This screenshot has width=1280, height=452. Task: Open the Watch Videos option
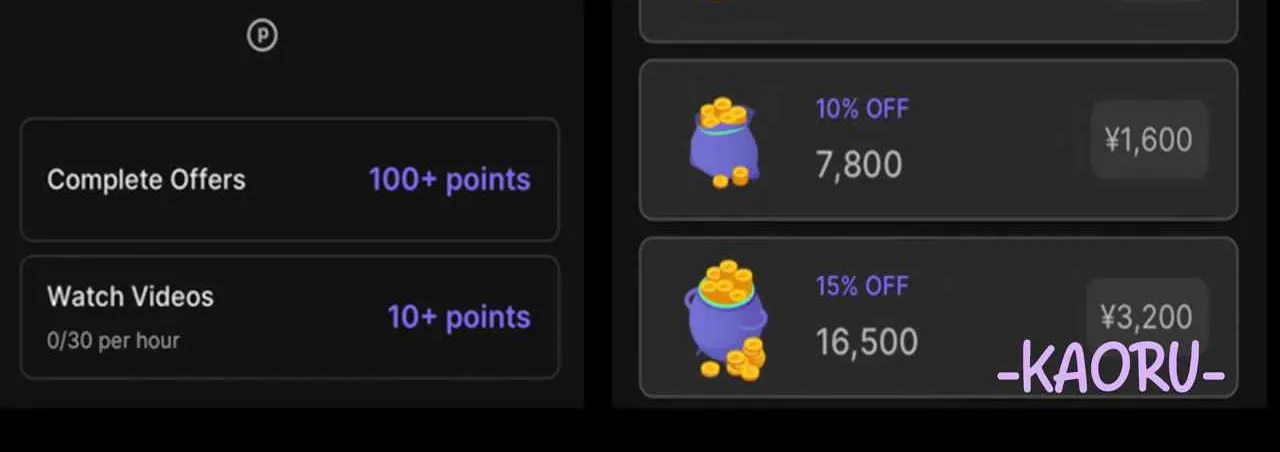pos(290,317)
